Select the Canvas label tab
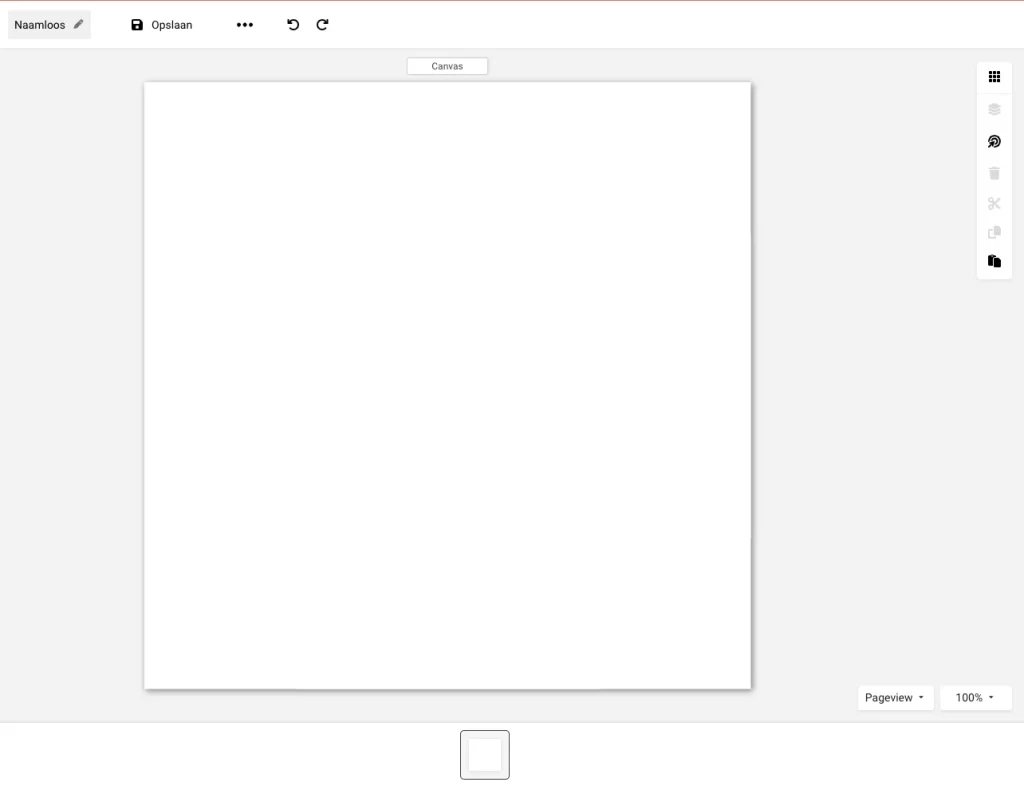This screenshot has height=786, width=1024. click(447, 66)
